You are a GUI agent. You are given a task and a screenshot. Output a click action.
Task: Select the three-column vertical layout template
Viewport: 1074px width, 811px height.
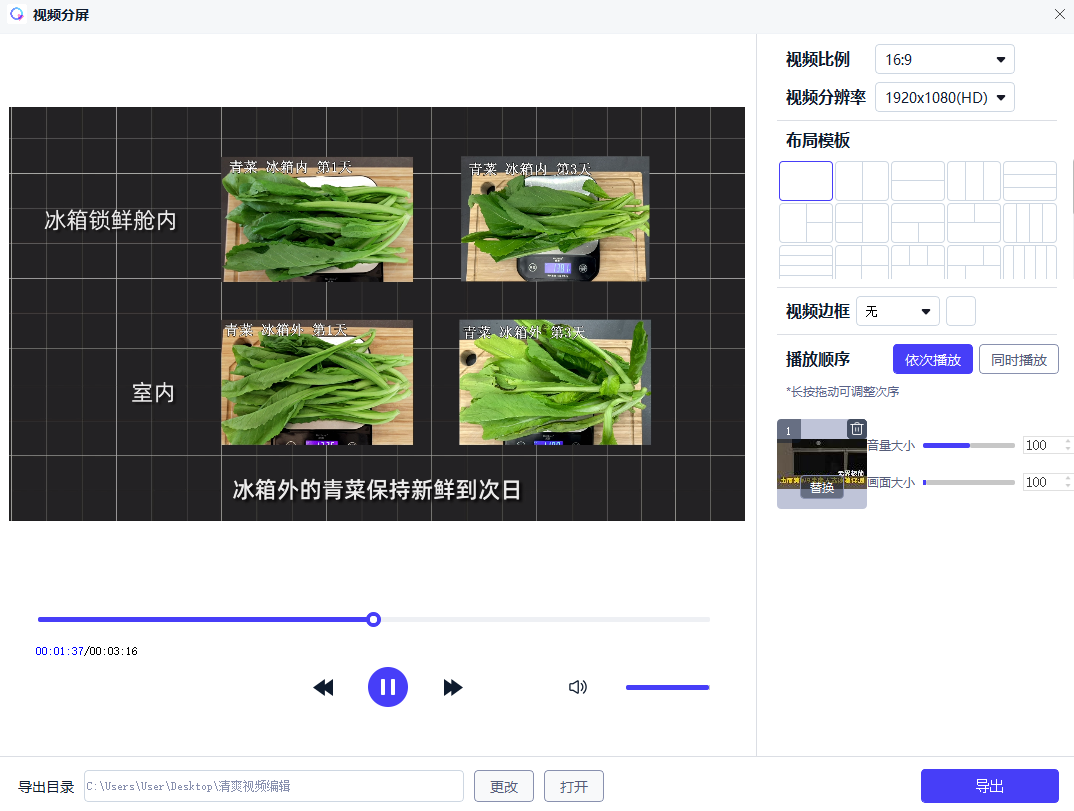[x=974, y=180]
